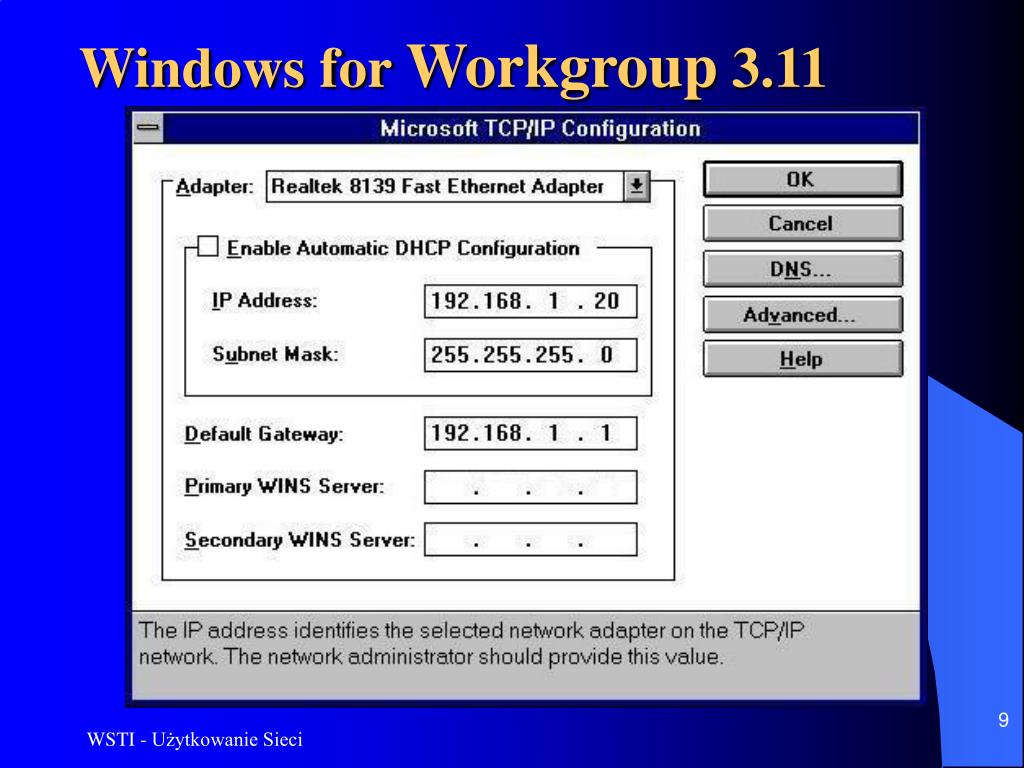Click the Help button
Image resolution: width=1024 pixels, height=768 pixels.
point(803,359)
